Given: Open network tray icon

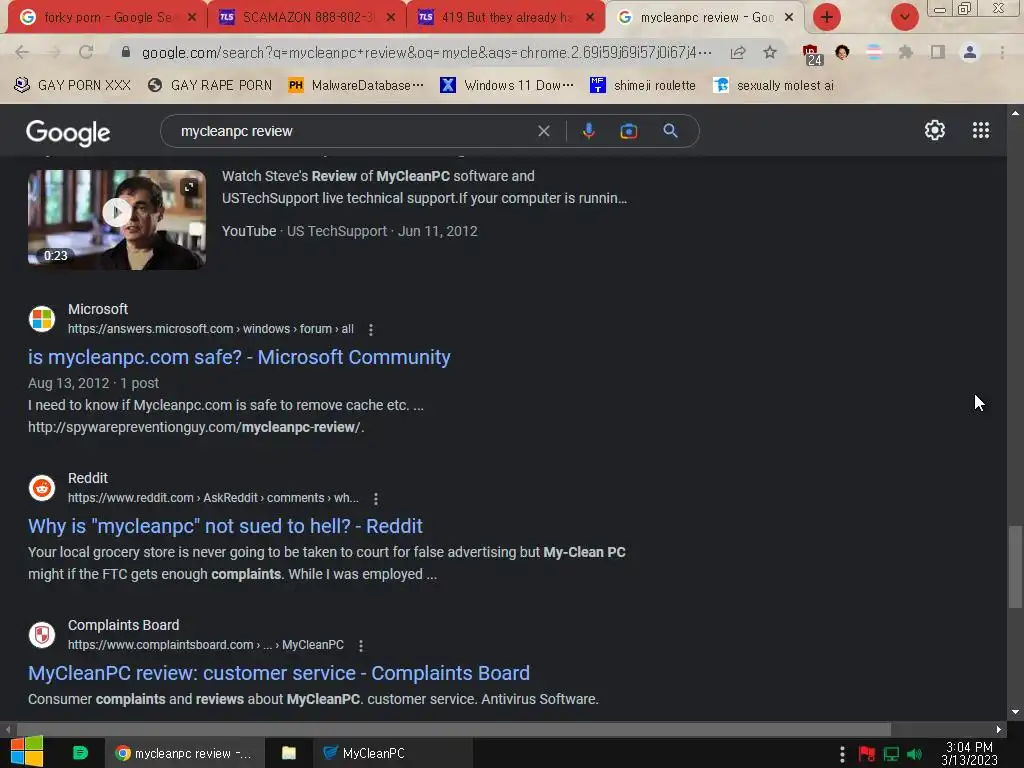Looking at the screenshot, I should pos(891,754).
